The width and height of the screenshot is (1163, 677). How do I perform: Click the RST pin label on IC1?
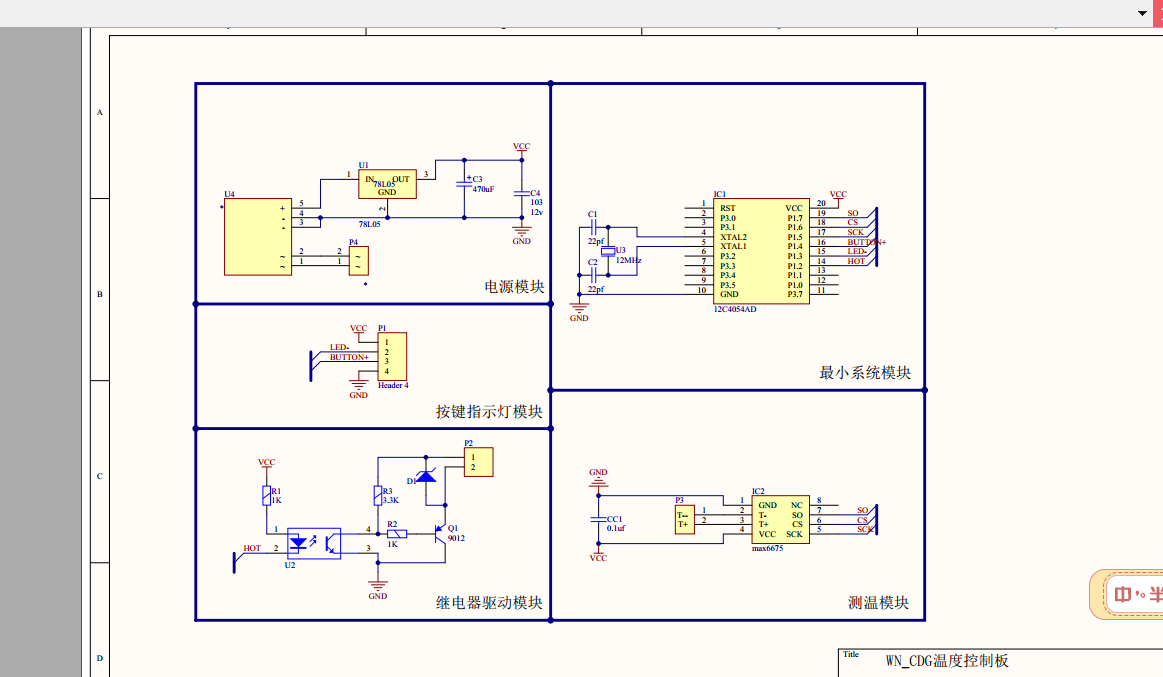[728, 208]
